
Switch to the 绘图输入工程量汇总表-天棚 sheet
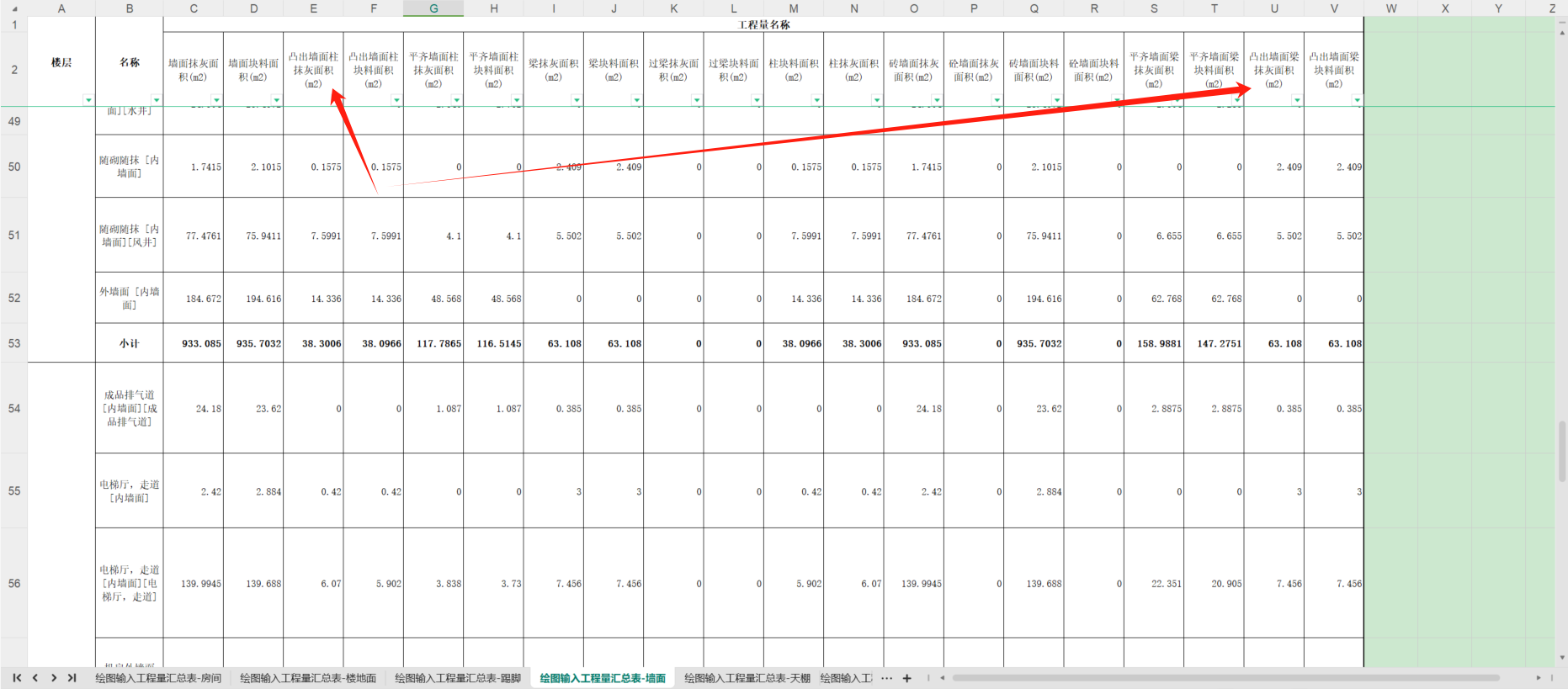click(x=747, y=678)
